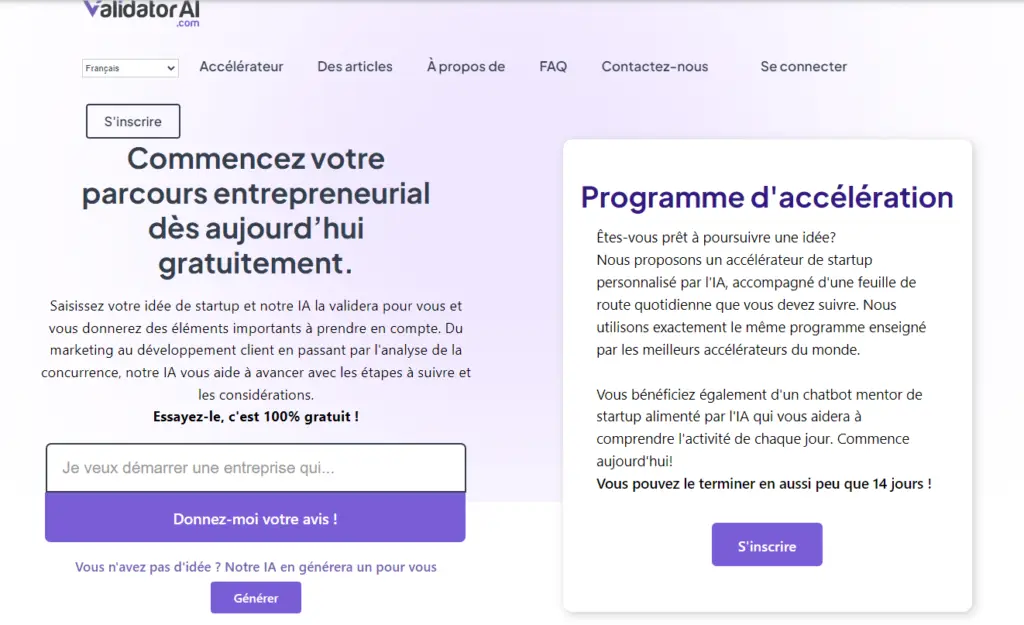Click the ValidatorAI logo
This screenshot has height=625, width=1024.
[141, 11]
